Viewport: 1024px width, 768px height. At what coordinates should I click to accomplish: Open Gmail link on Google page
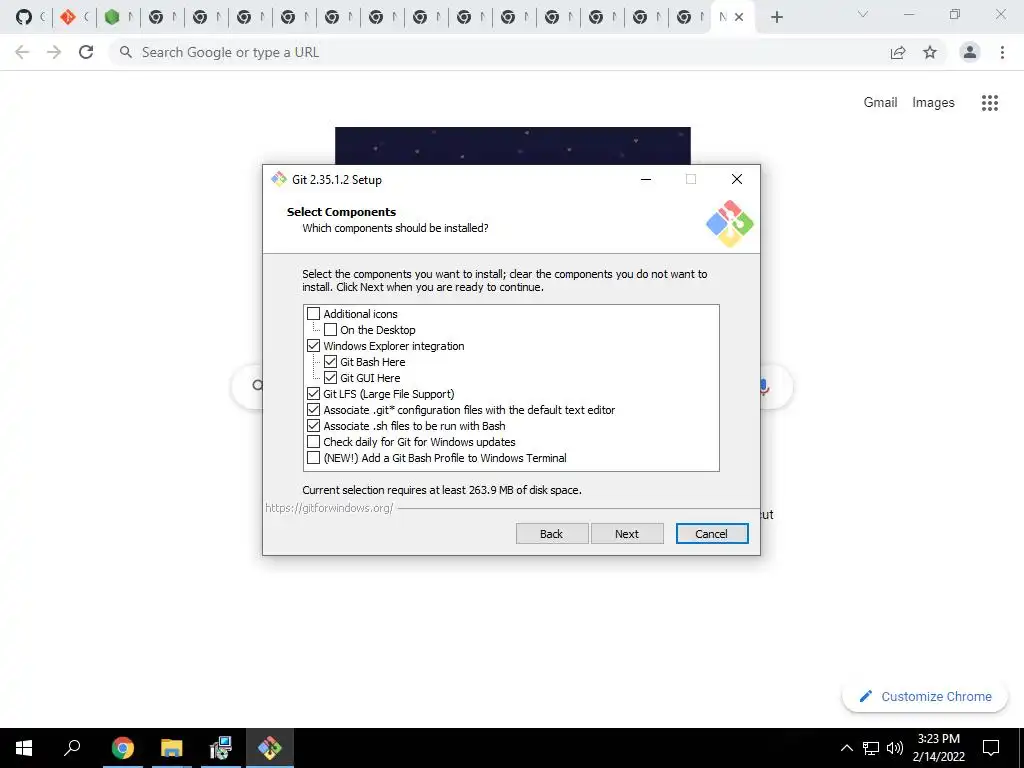click(880, 103)
